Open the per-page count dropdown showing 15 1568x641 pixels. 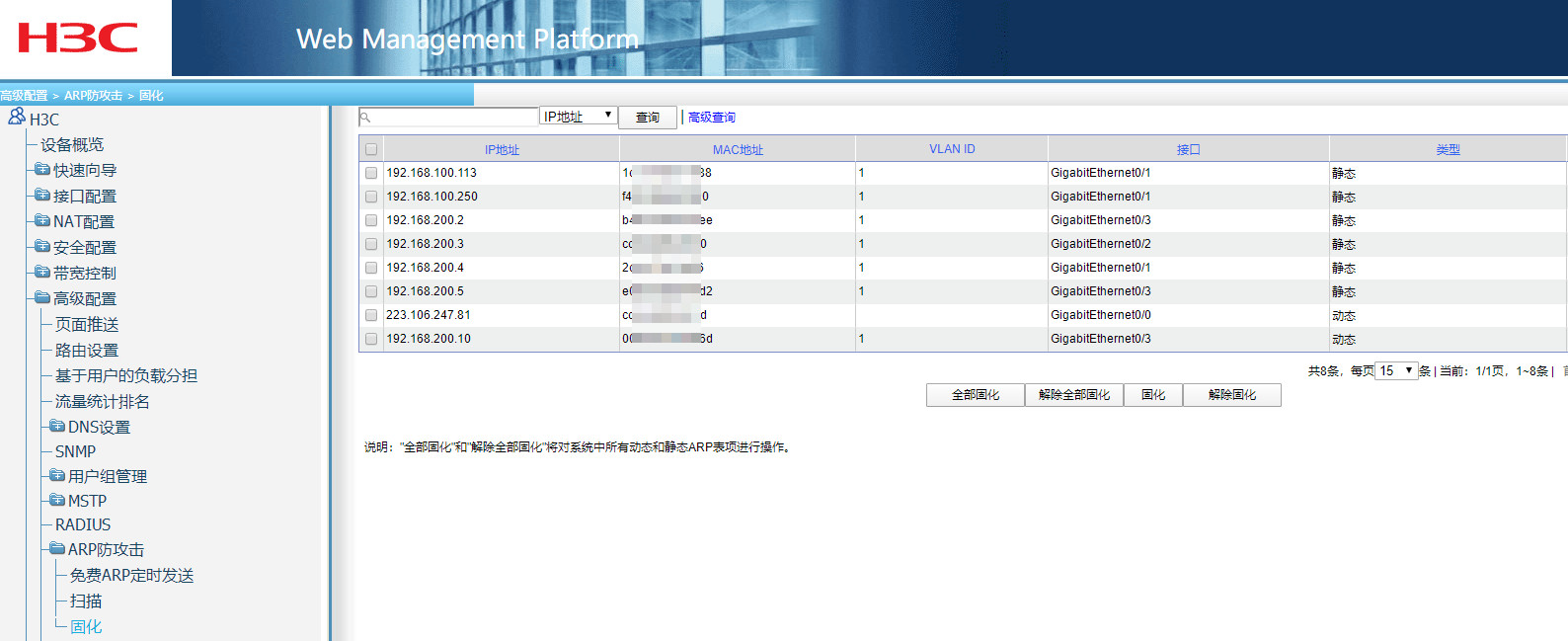click(1397, 370)
